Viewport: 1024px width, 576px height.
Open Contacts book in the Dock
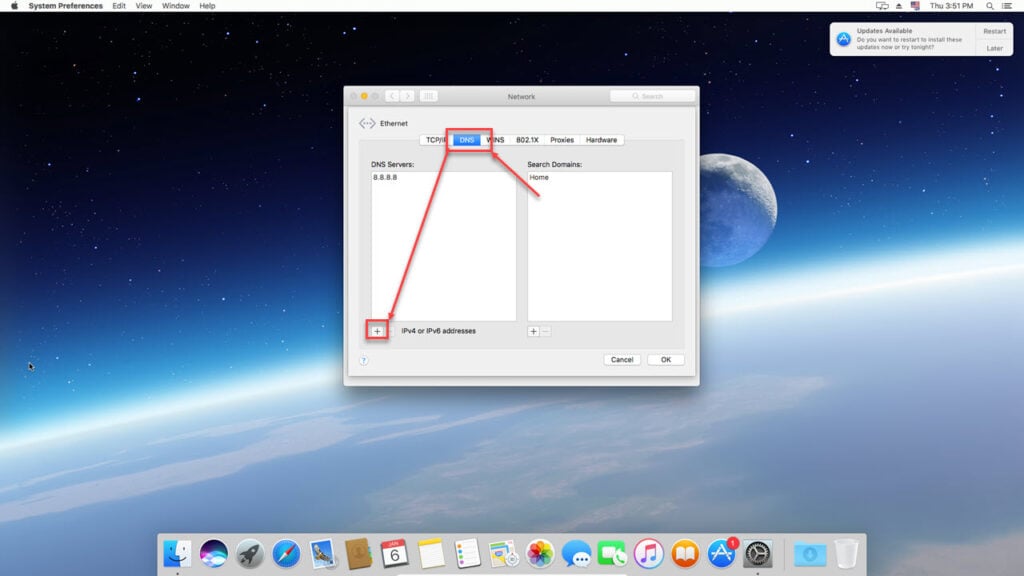point(359,554)
